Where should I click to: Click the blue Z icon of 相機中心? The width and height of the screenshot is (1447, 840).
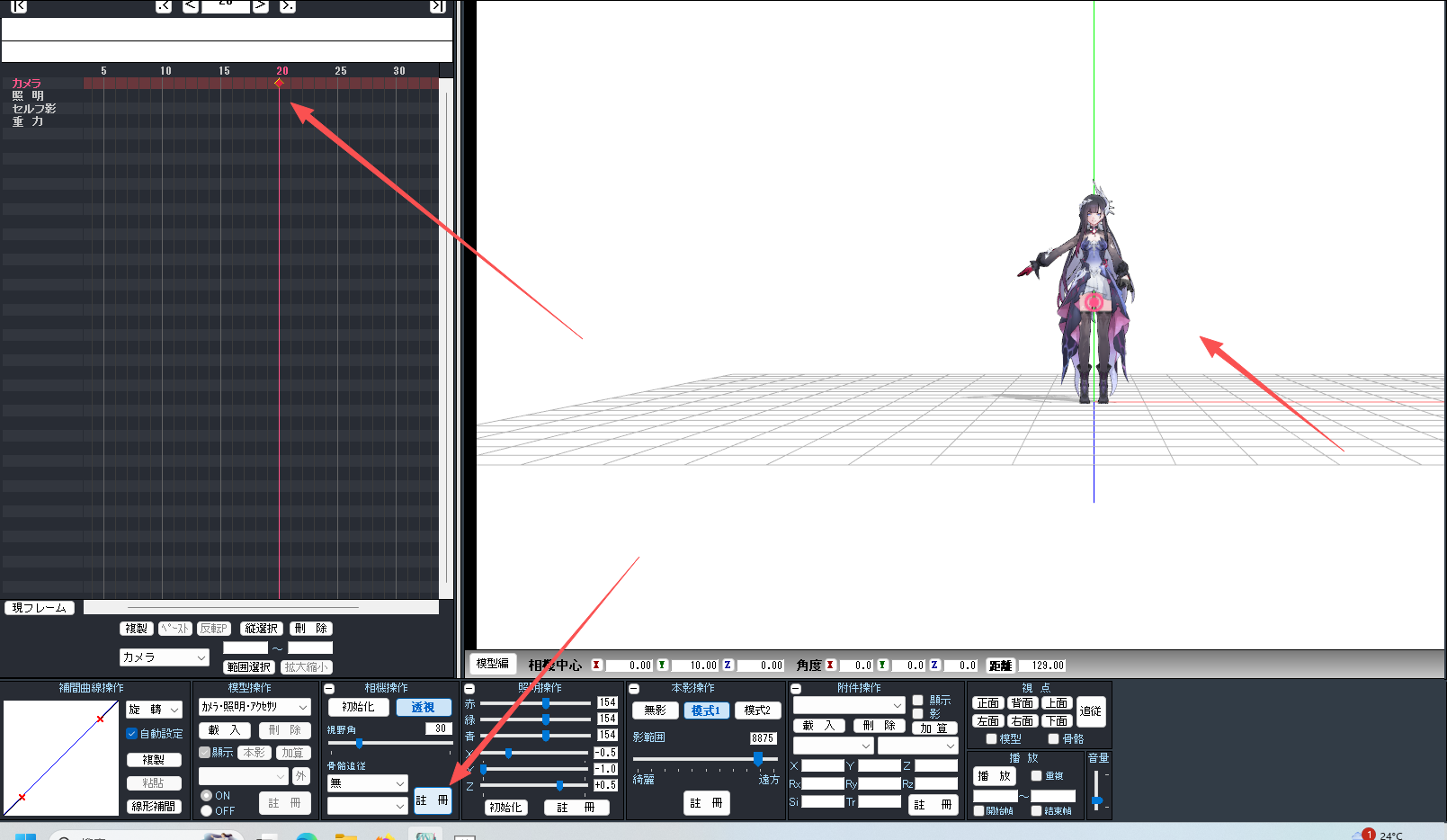click(728, 666)
